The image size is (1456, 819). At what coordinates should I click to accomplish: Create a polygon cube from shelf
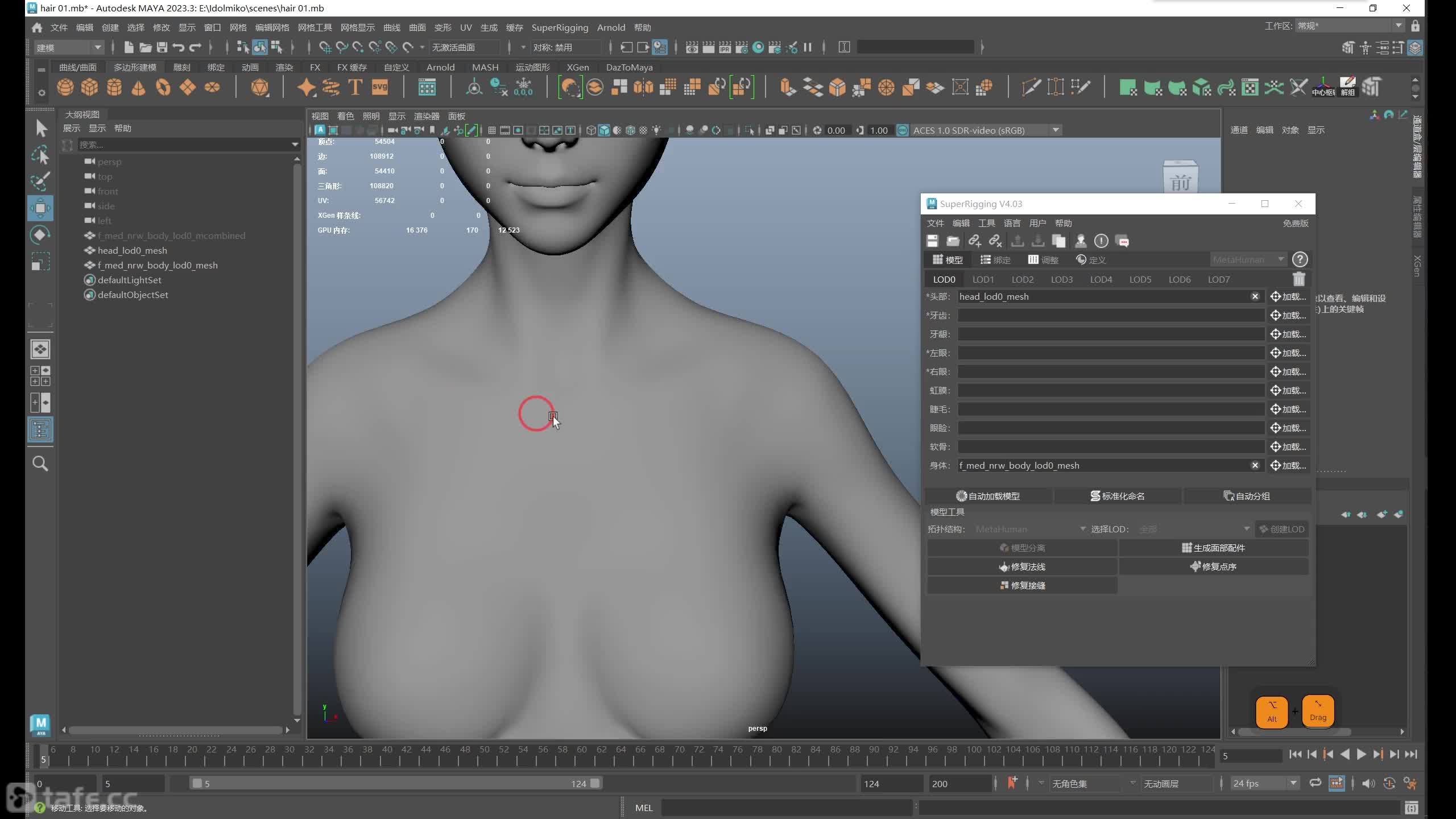90,88
